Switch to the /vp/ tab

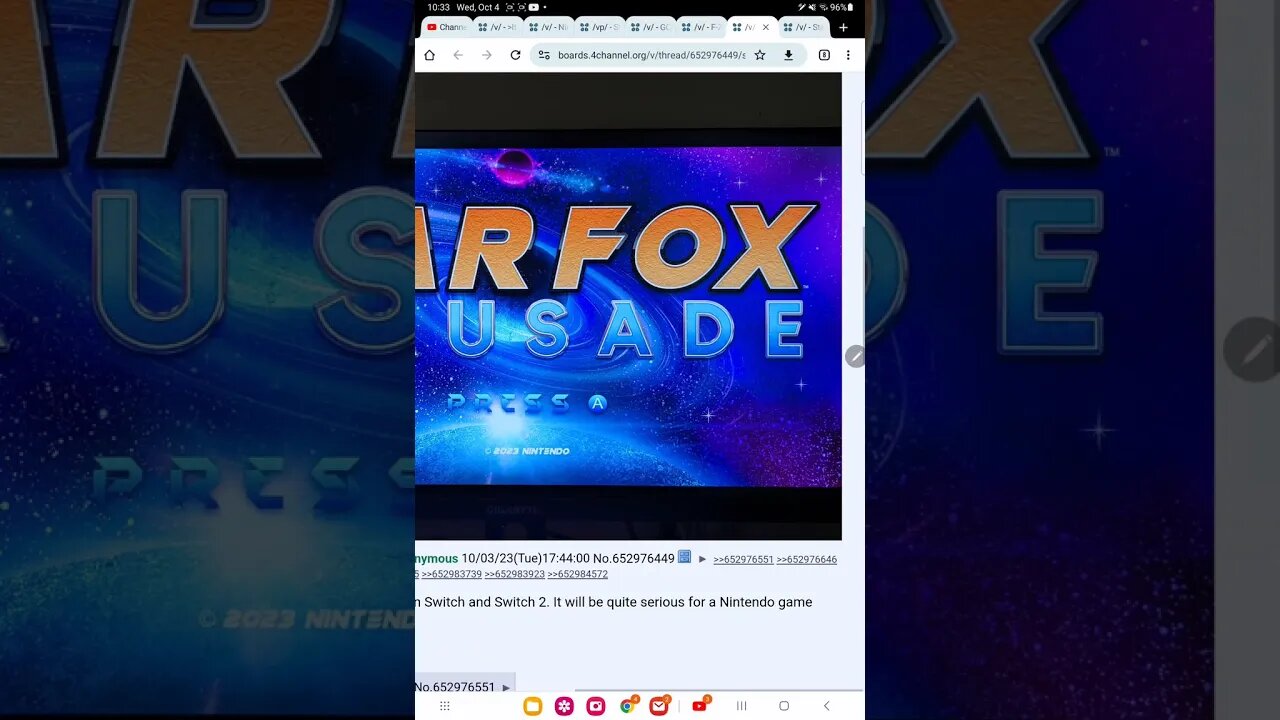click(x=600, y=27)
